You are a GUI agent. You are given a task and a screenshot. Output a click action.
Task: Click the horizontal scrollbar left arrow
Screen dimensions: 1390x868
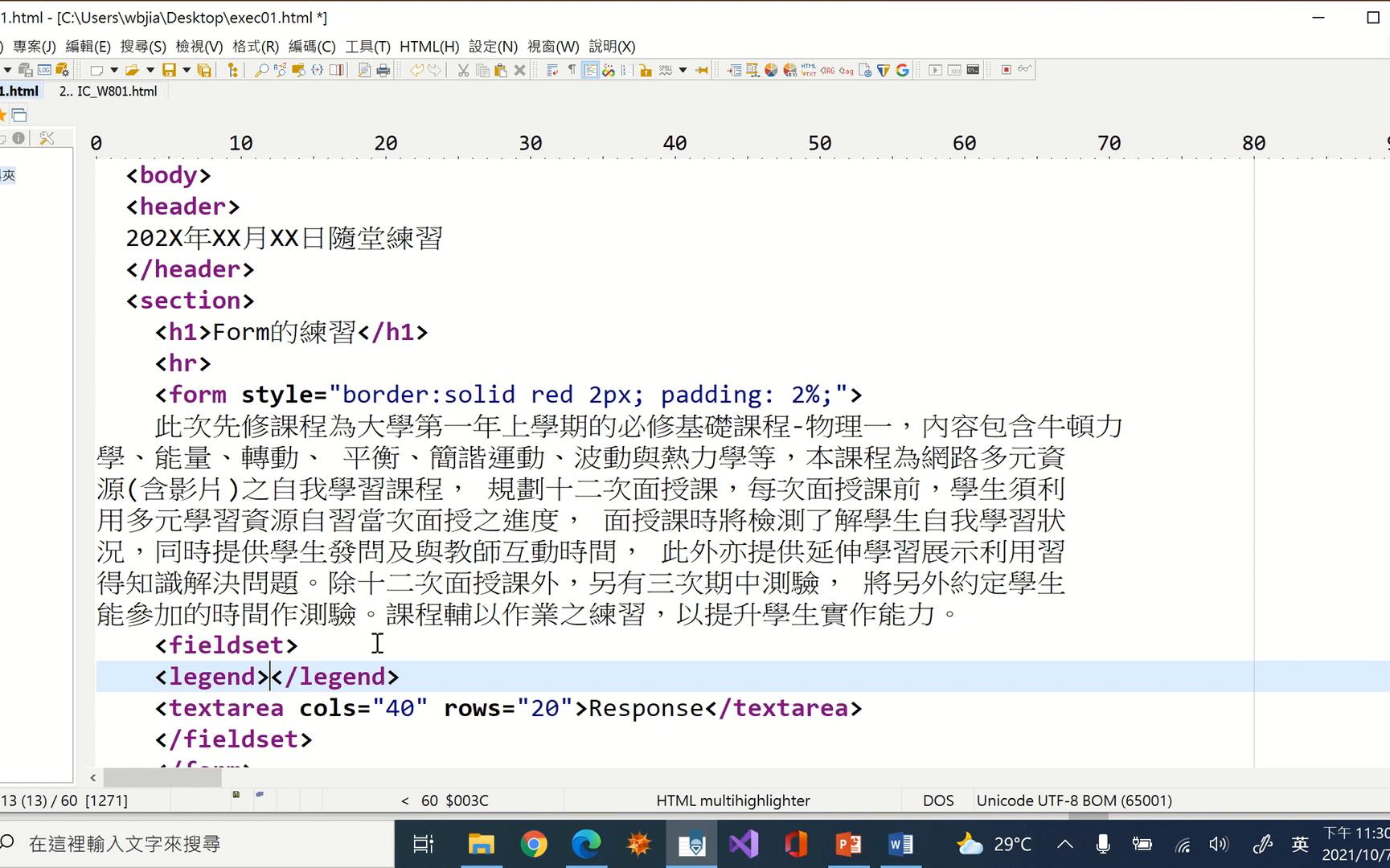pyautogui.click(x=93, y=777)
